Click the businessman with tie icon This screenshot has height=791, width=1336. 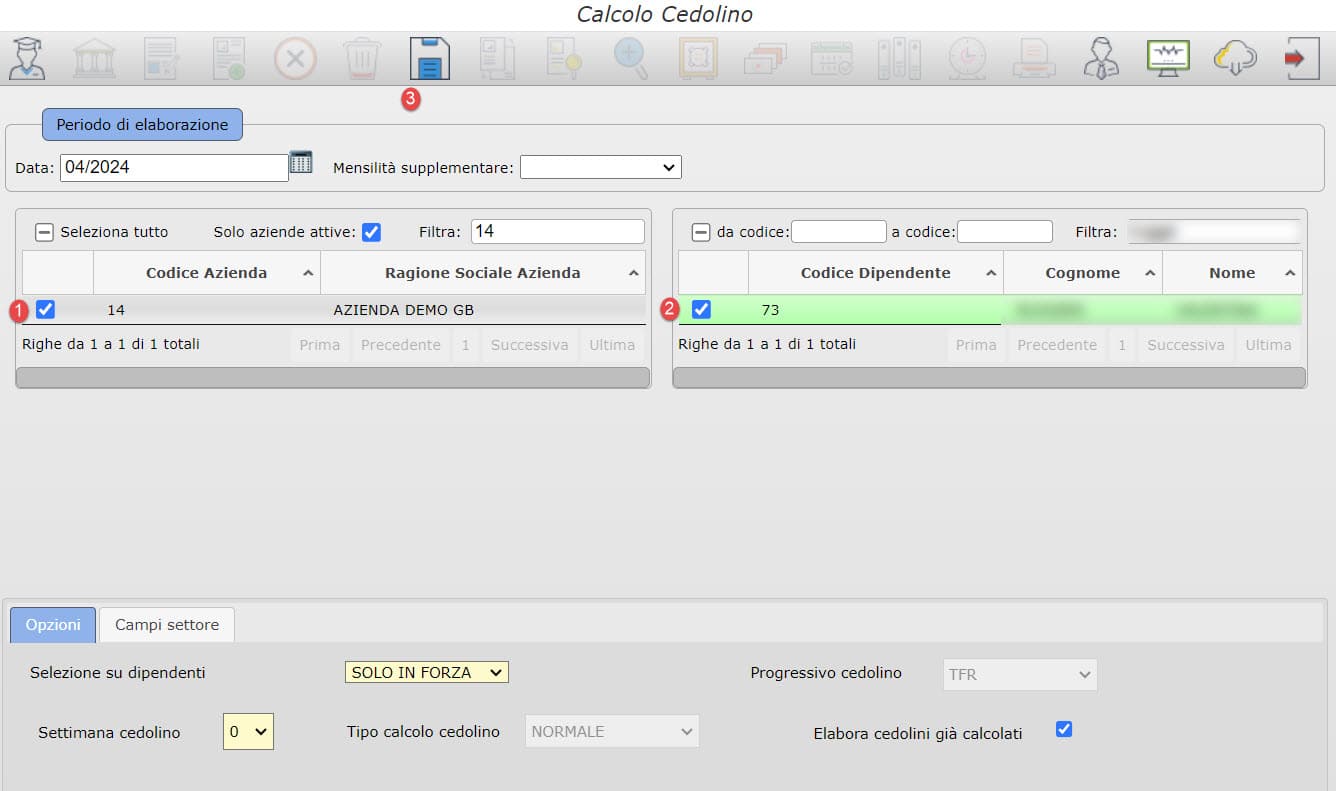(x=1101, y=58)
